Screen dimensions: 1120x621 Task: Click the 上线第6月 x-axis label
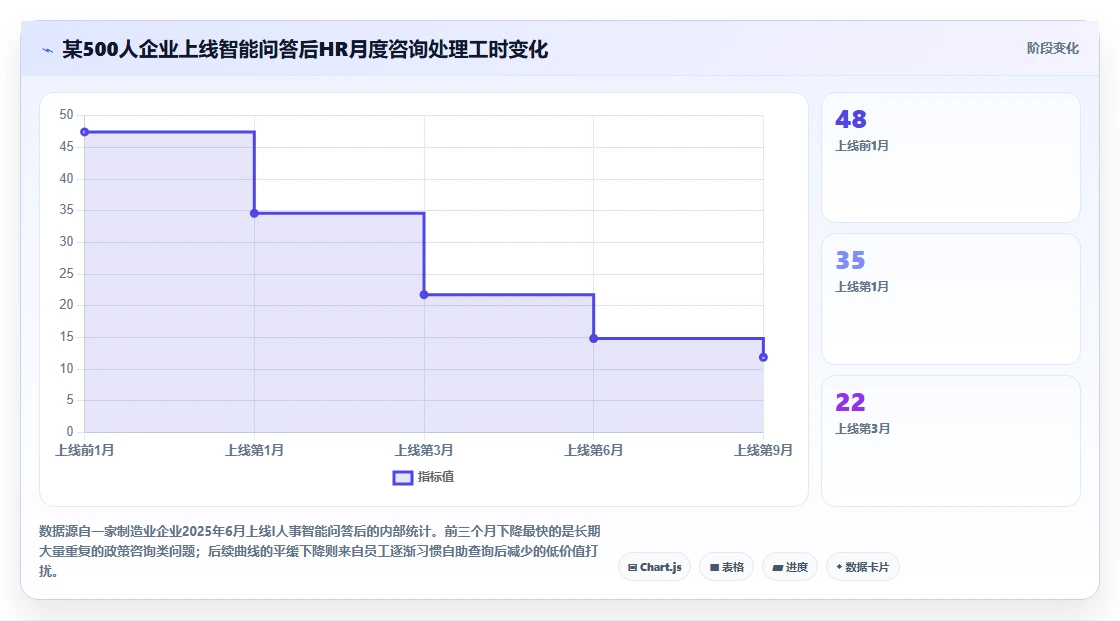(x=594, y=450)
